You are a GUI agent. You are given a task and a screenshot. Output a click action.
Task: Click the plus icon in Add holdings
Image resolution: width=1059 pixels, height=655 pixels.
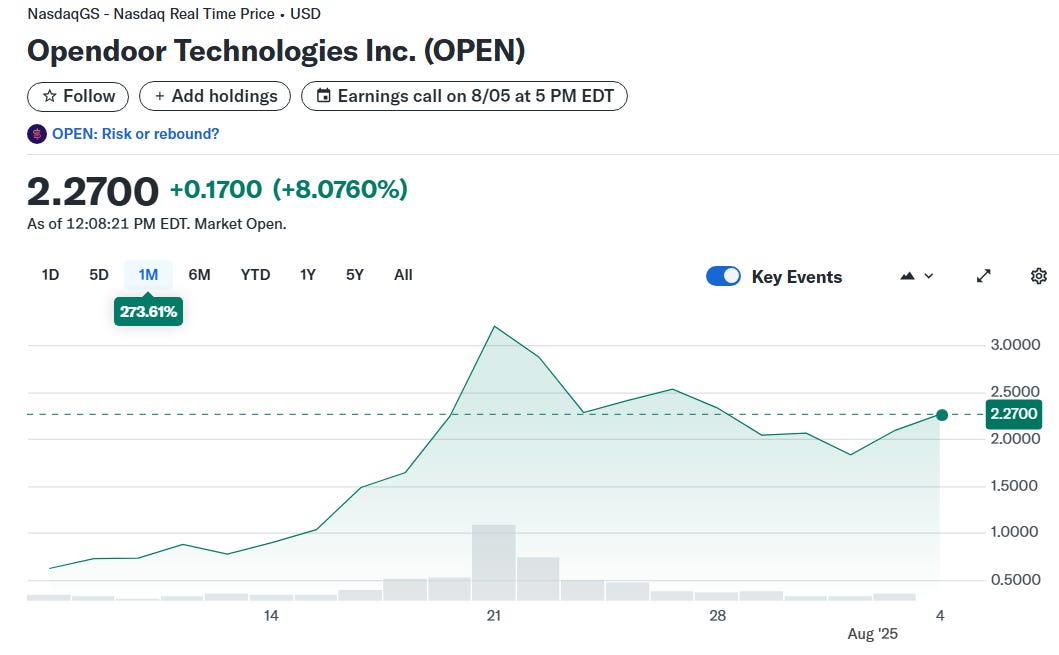point(159,96)
